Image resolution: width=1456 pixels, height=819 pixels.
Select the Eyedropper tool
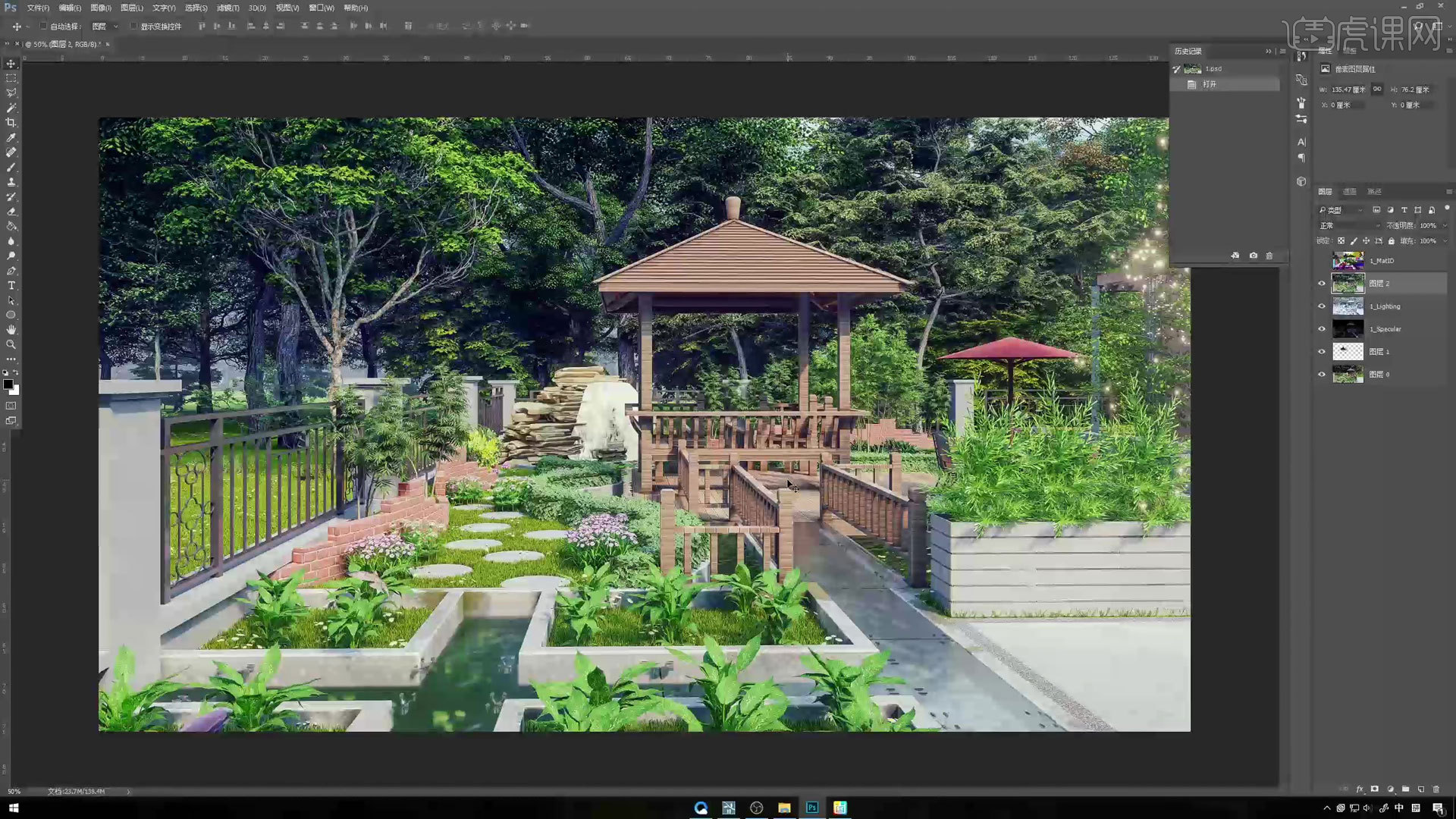(11, 137)
